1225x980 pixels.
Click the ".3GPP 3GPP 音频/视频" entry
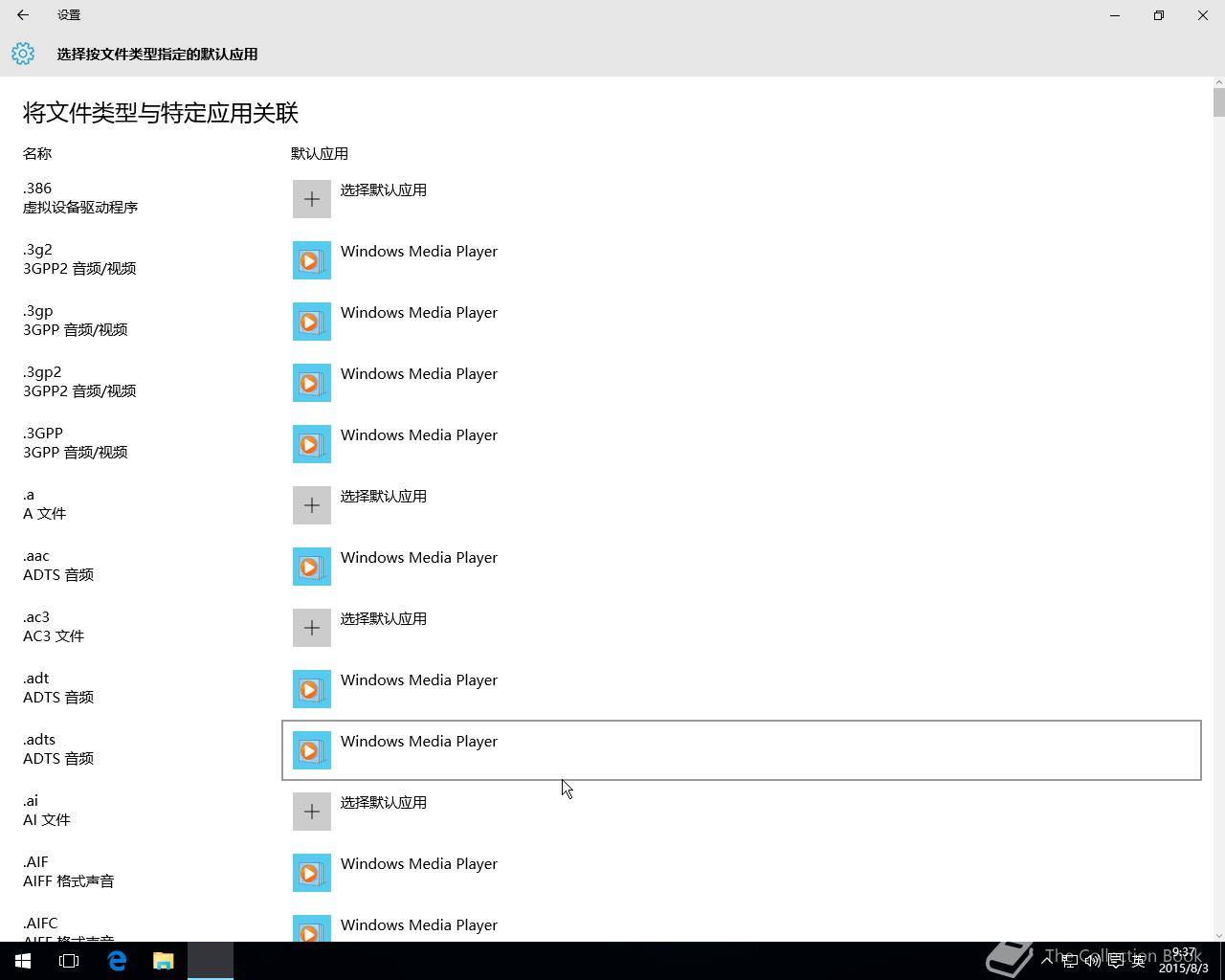[76, 443]
